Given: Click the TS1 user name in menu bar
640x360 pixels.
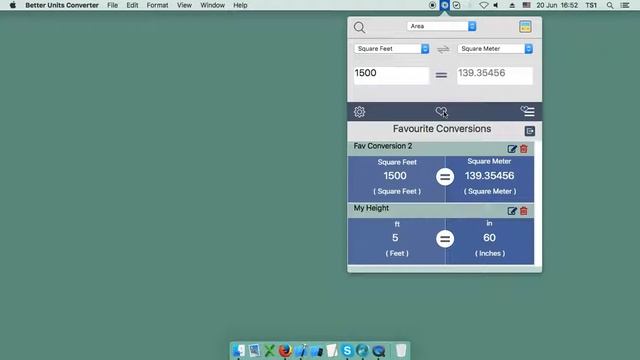Looking at the screenshot, I should tap(591, 5).
